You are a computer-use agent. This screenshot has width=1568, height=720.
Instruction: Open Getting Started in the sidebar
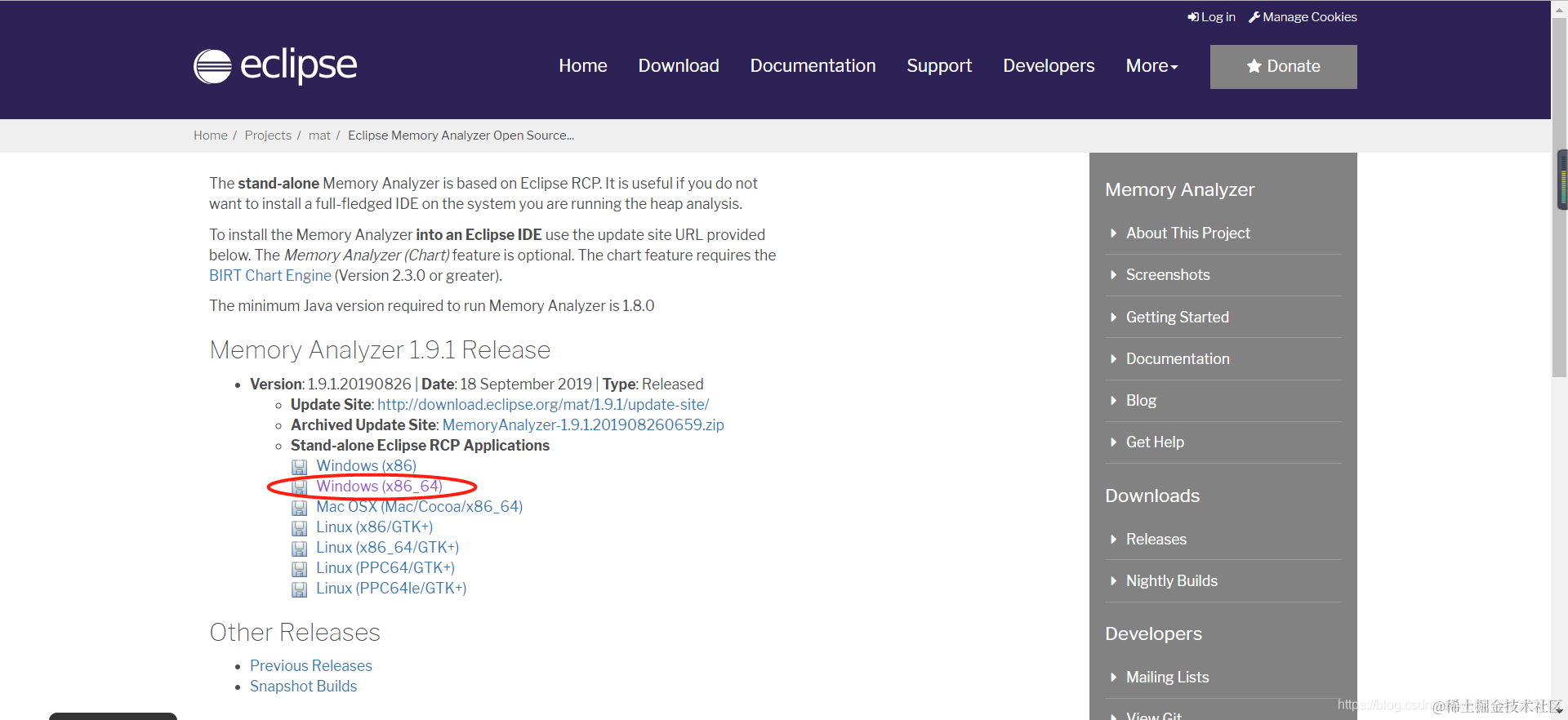(x=1178, y=318)
